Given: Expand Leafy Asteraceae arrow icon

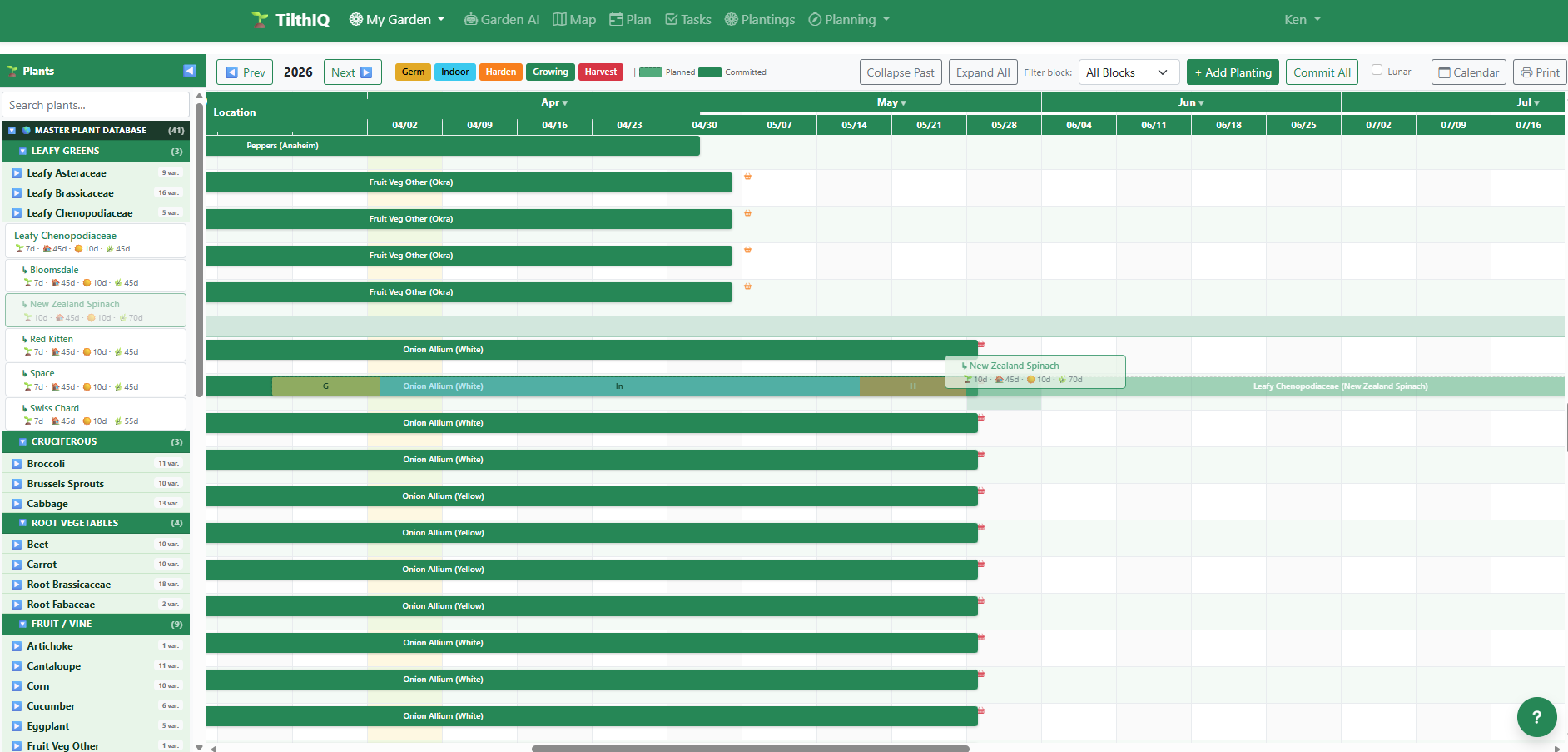Looking at the screenshot, I should click(17, 173).
